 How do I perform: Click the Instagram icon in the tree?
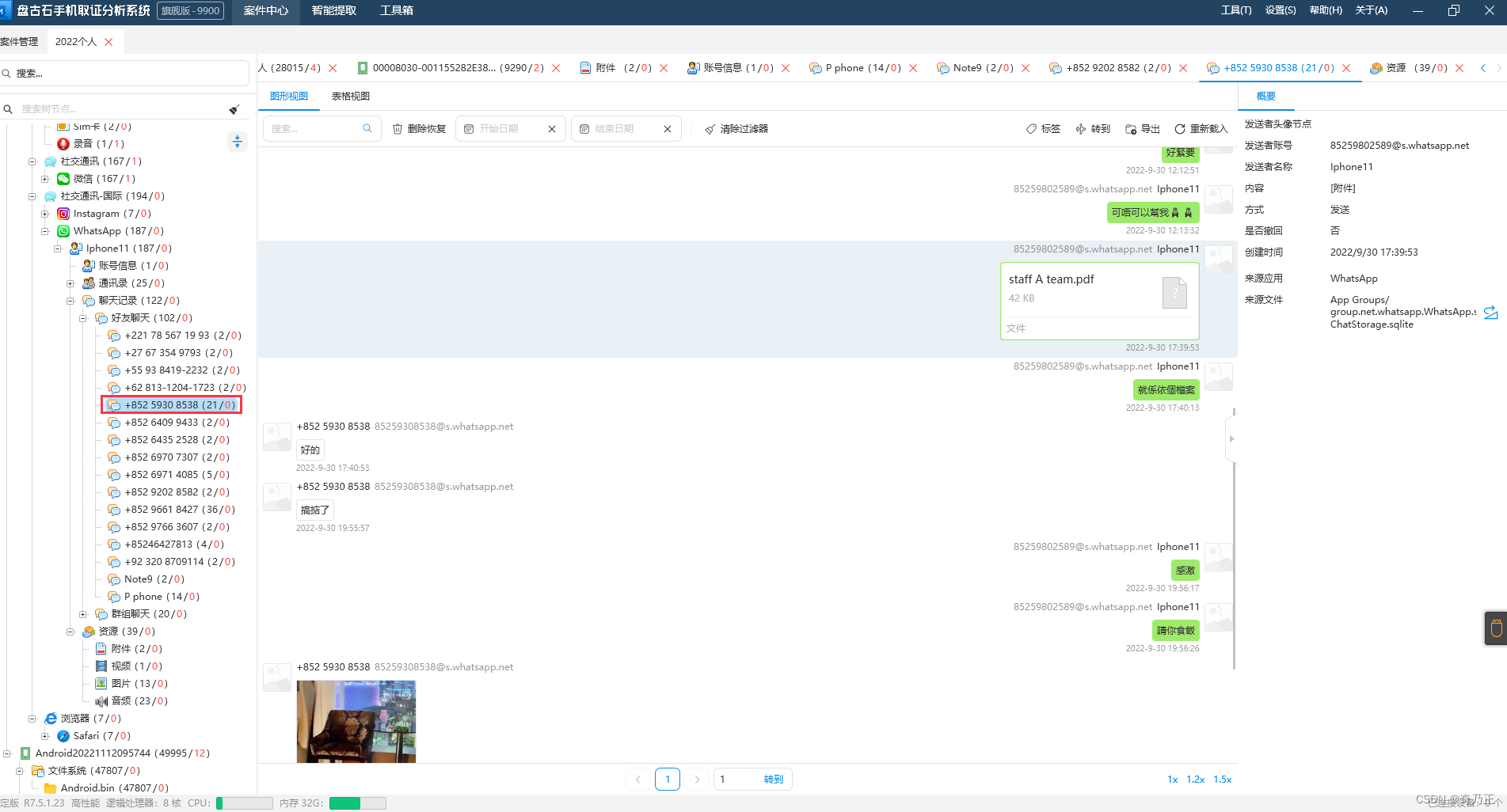63,214
